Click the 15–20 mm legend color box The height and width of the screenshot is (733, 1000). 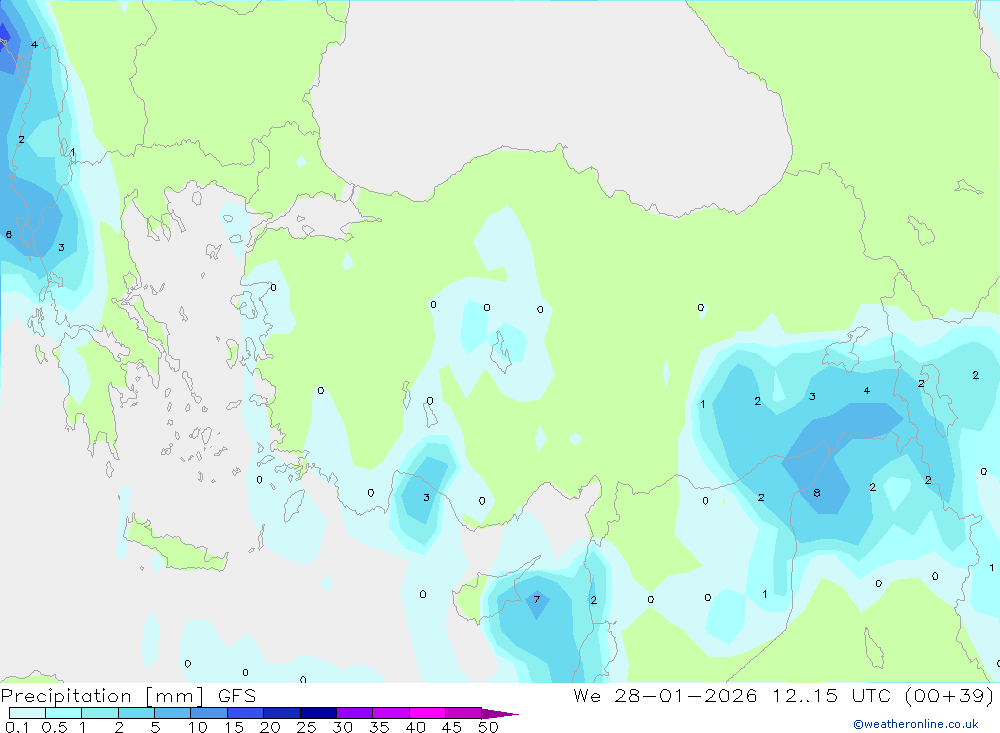pos(246,713)
